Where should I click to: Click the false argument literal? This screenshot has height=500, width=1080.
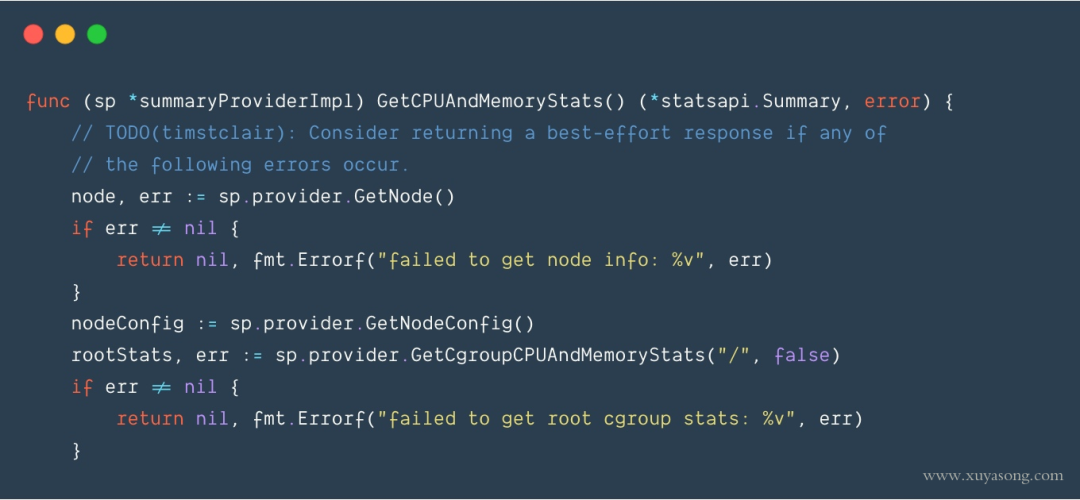(x=799, y=355)
